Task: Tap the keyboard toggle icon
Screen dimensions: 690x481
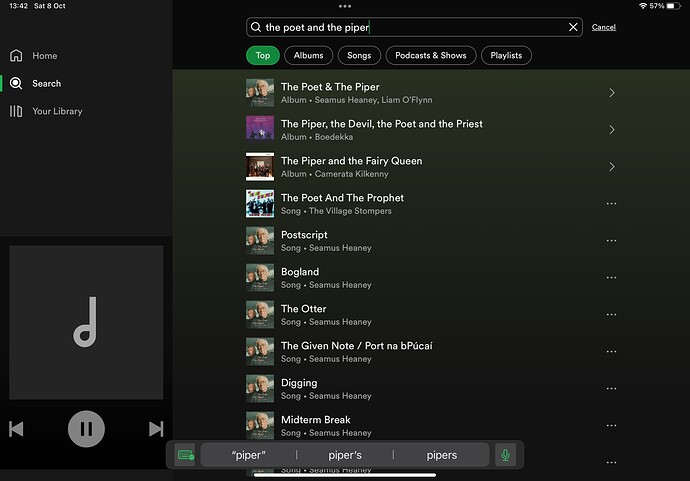Action: pyautogui.click(x=185, y=455)
